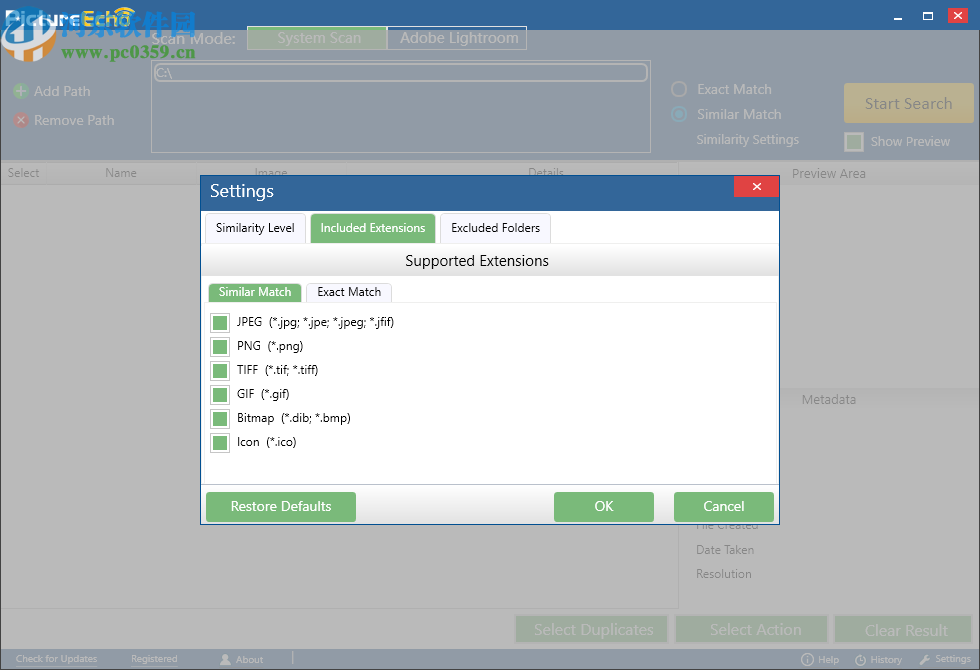980x670 pixels.
Task: Click the Start Search button
Action: (x=908, y=103)
